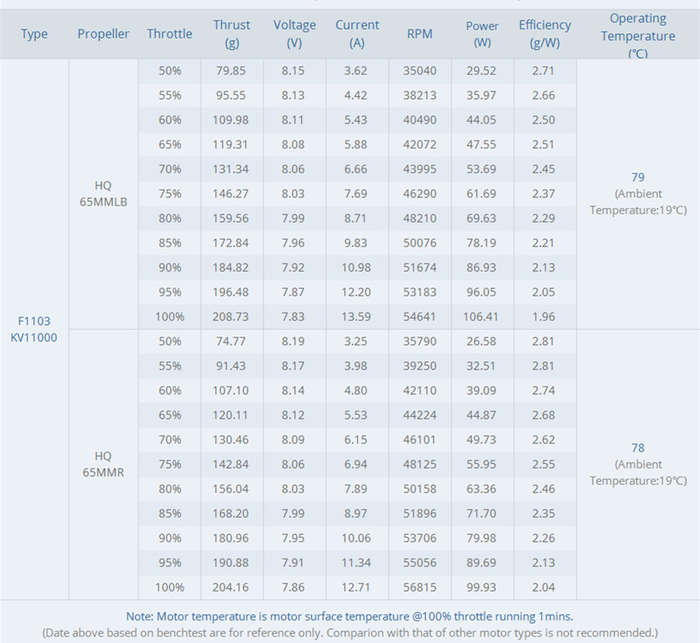This screenshot has width=700, height=643.
Task: Select the HQ 65MMLB propeller cell
Action: (103, 194)
